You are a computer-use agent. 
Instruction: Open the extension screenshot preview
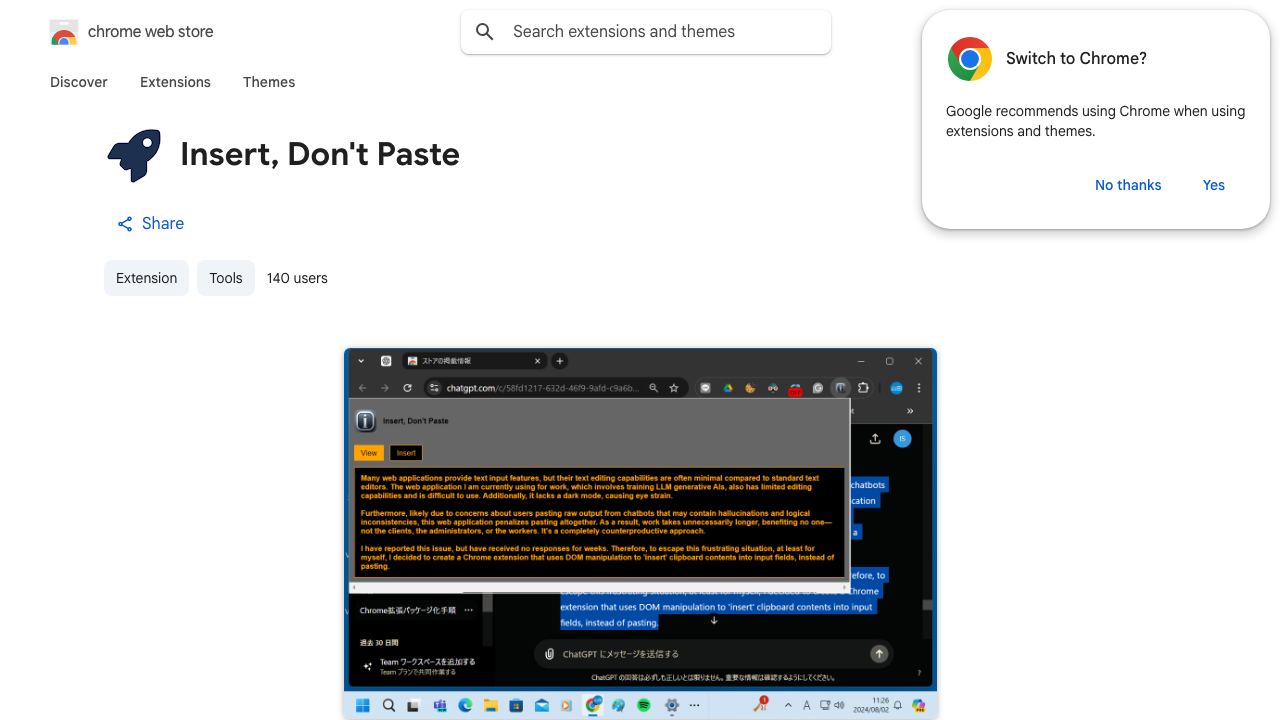pyautogui.click(x=640, y=533)
